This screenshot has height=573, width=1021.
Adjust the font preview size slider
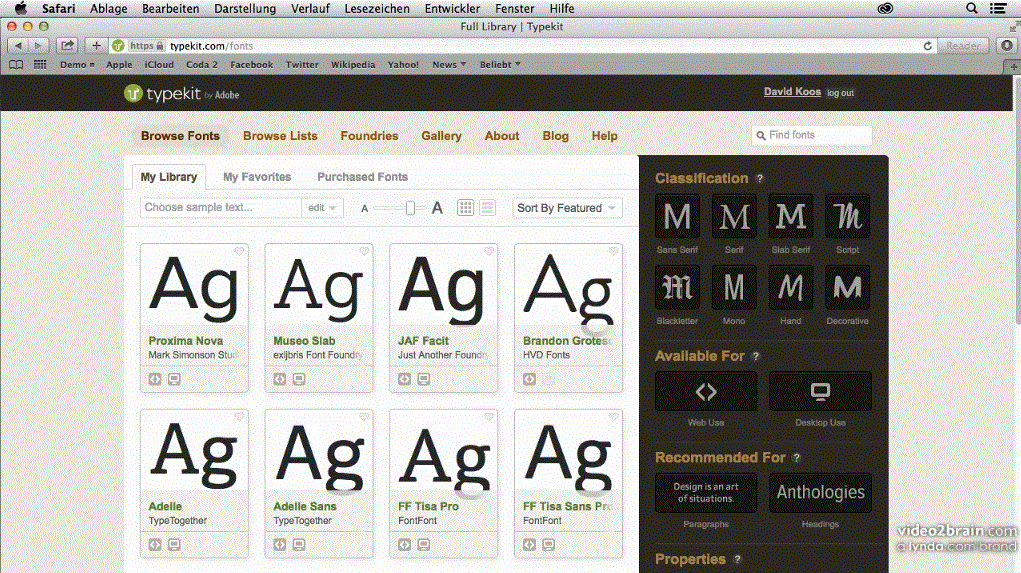tap(410, 208)
